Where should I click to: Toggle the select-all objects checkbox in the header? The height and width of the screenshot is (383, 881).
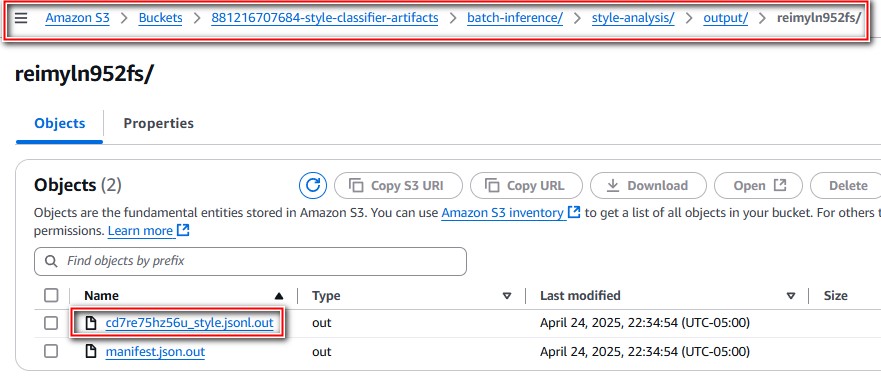[51, 295]
